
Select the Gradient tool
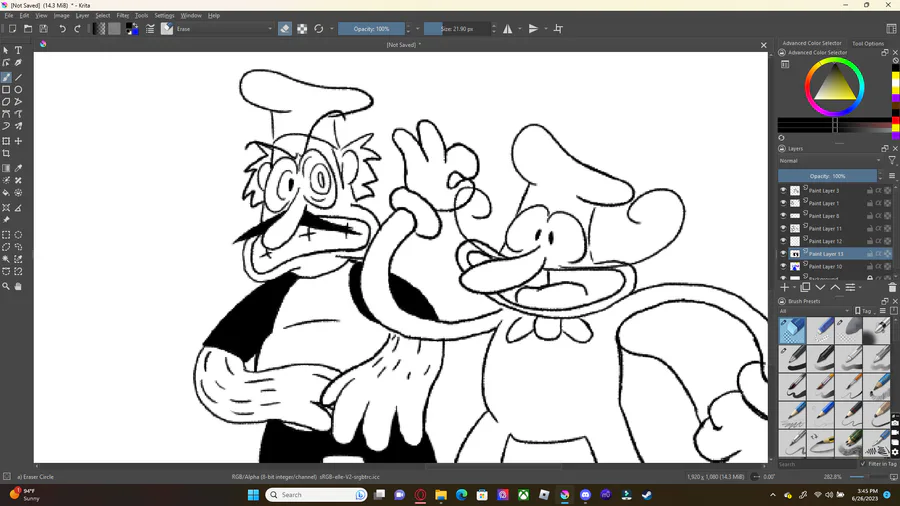coord(6,168)
